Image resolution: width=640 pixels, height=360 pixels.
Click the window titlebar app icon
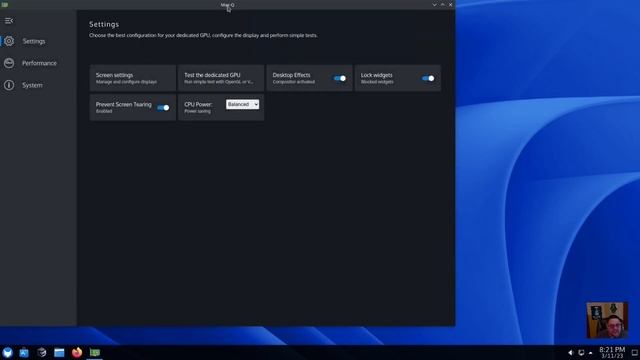pos(5,4)
